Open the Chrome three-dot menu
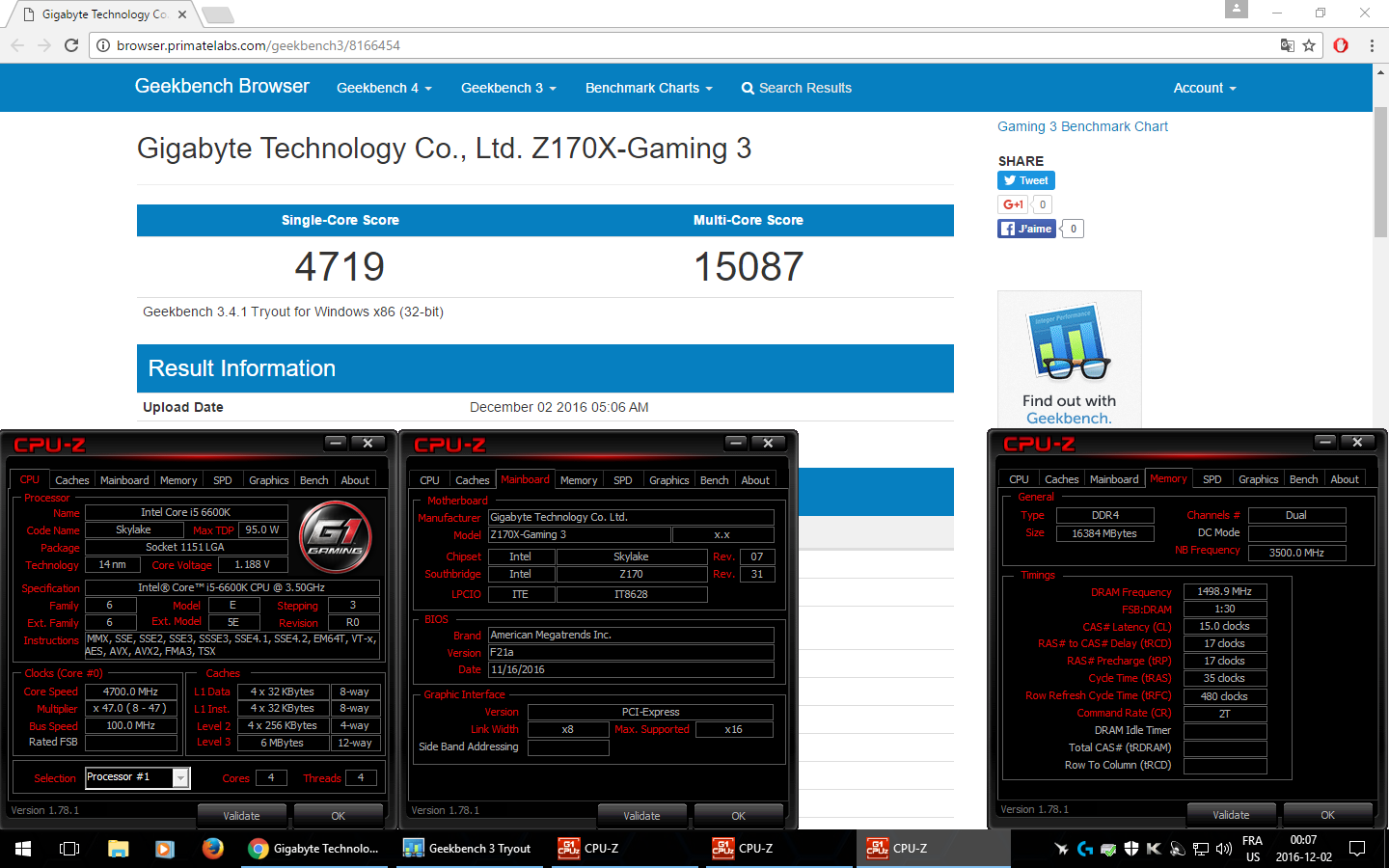 tap(1372, 45)
